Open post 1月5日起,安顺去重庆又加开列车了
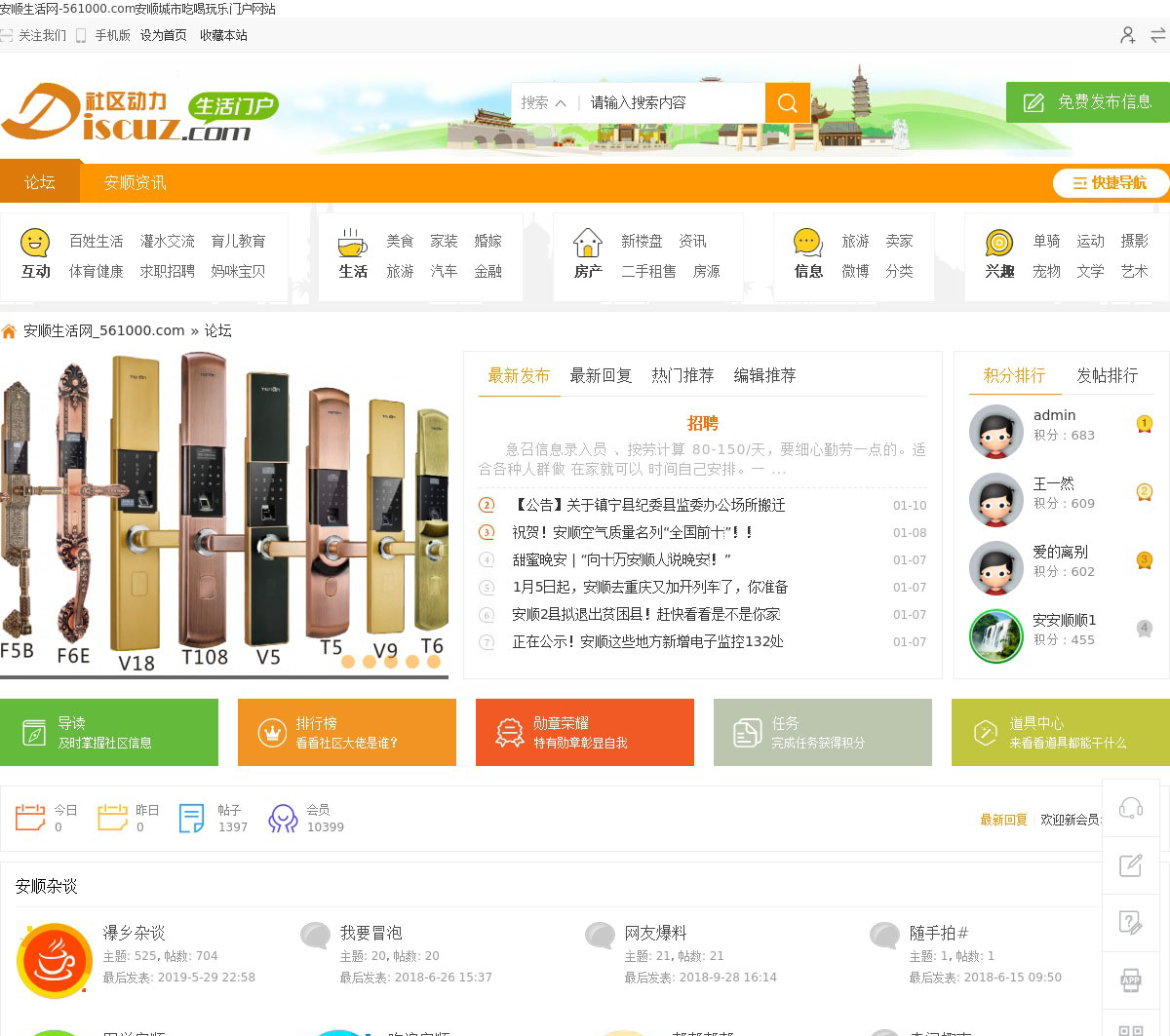The width and height of the screenshot is (1170, 1036). (650, 587)
